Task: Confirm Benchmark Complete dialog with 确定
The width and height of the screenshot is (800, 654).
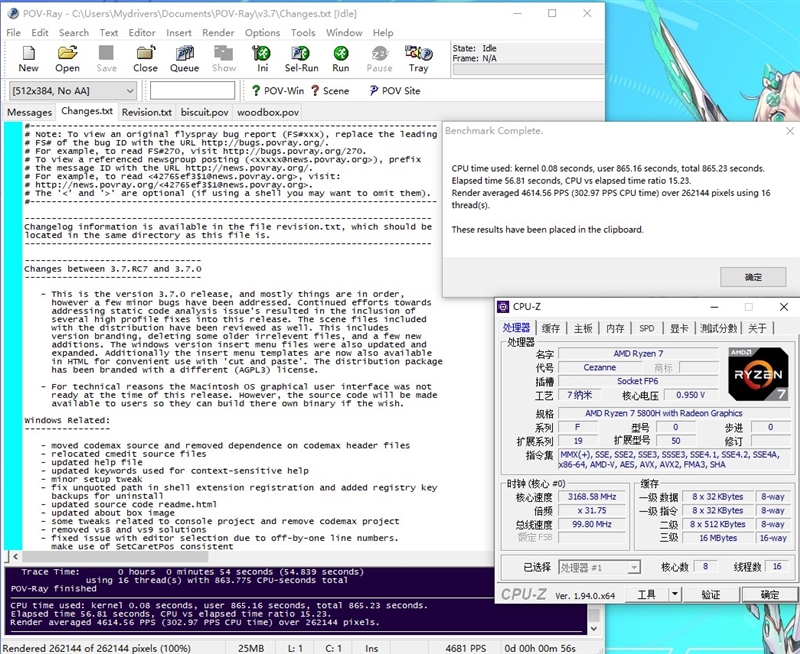Action: [x=753, y=277]
